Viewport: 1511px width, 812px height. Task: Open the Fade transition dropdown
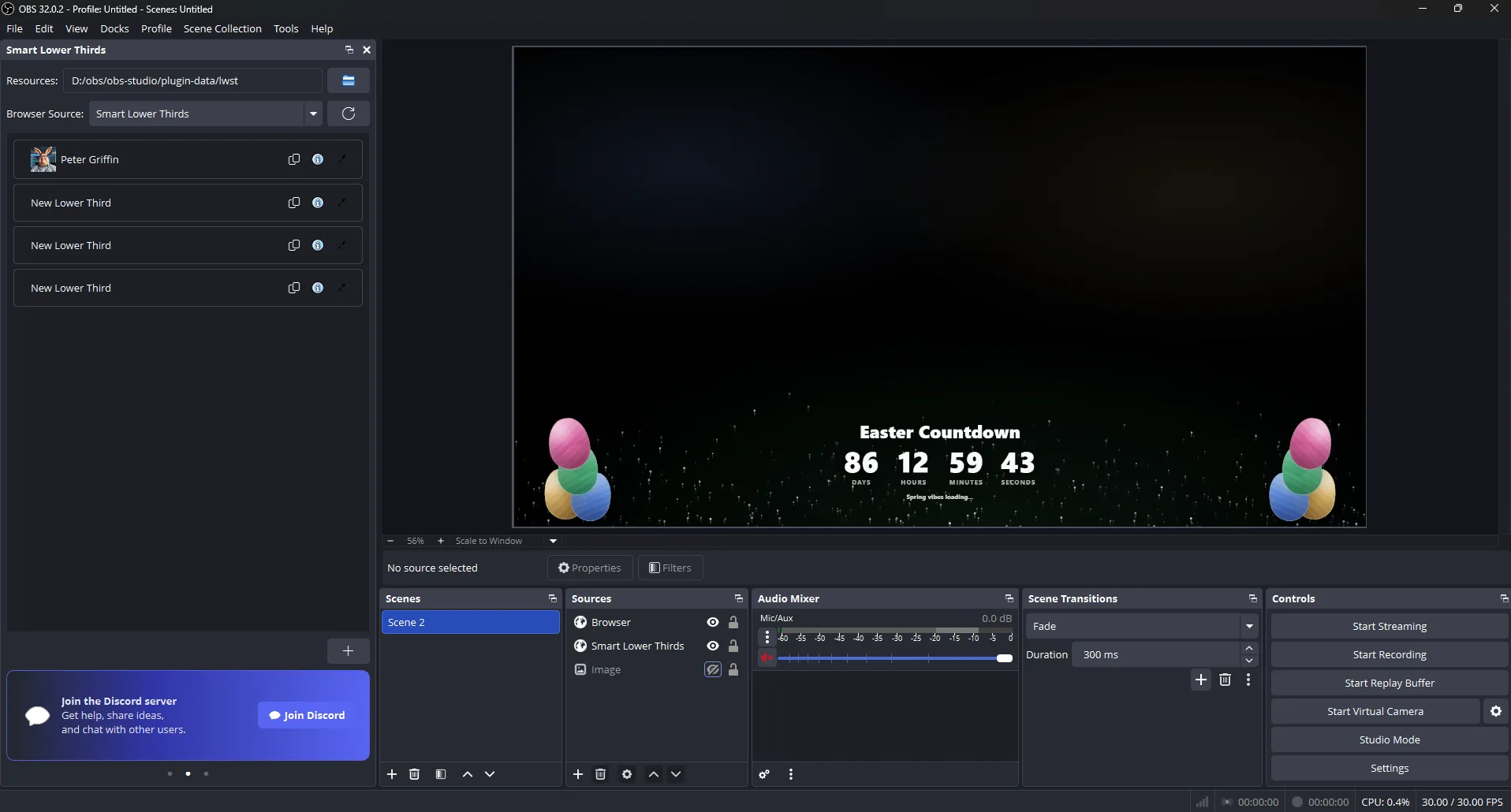[x=1249, y=626]
